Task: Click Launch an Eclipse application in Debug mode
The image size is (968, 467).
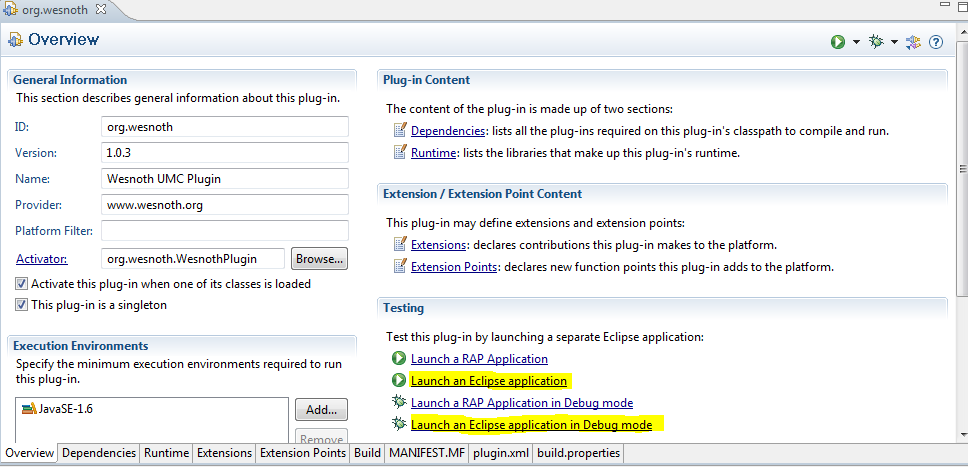Action: pyautogui.click(x=531, y=425)
